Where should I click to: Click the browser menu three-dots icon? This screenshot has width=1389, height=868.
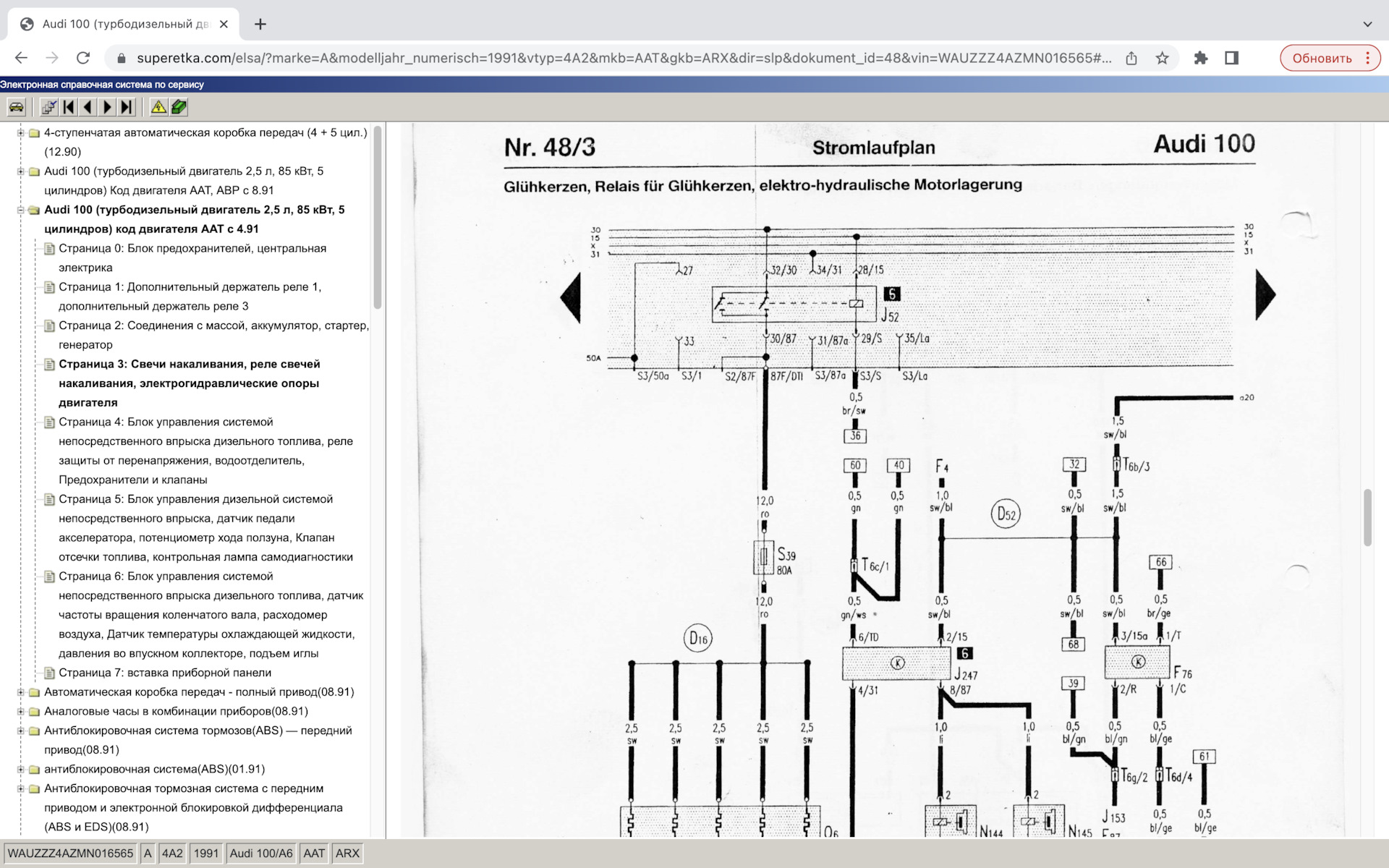point(1368,58)
